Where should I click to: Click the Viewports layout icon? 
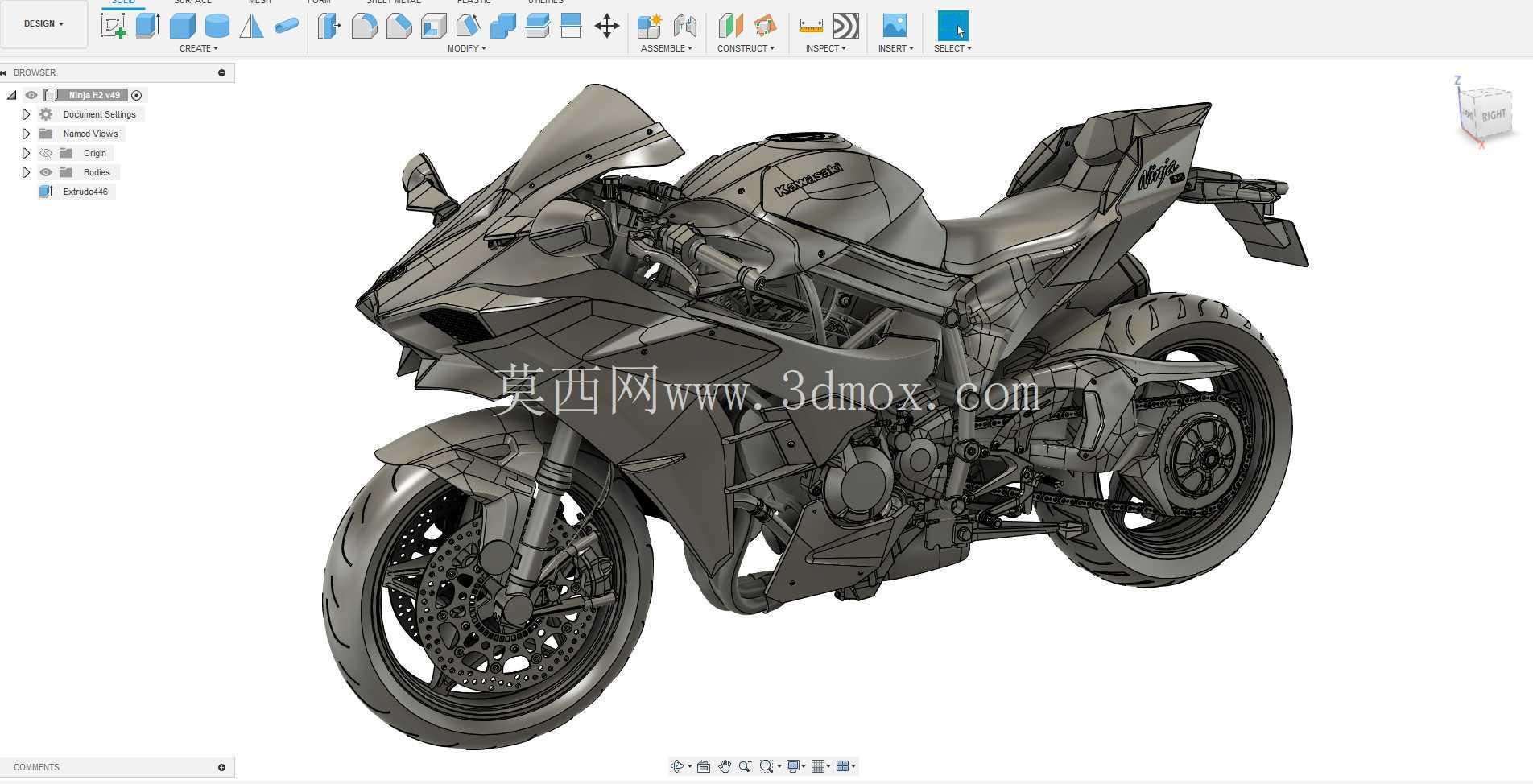click(x=842, y=766)
